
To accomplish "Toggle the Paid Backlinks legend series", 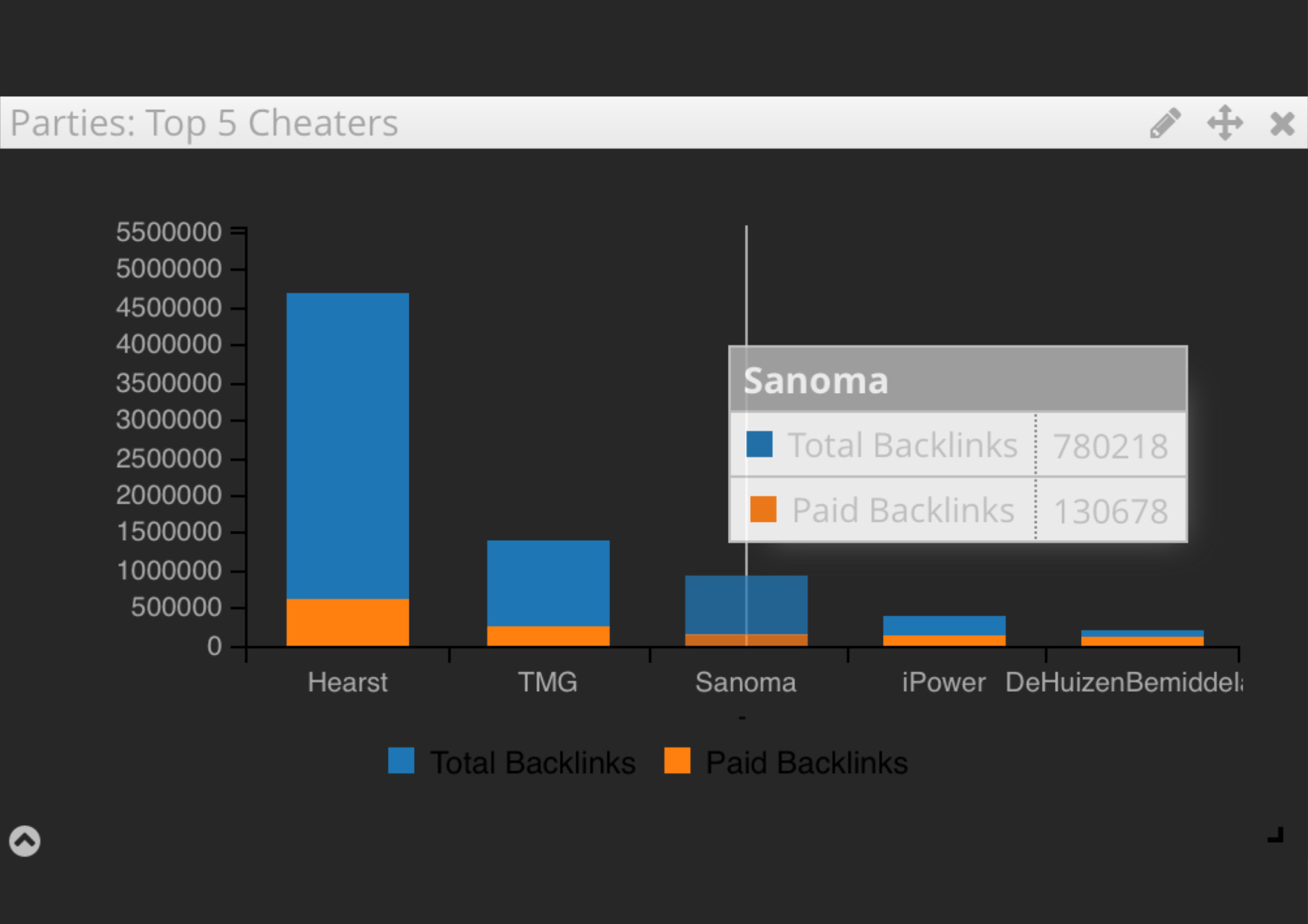I will pyautogui.click(x=806, y=762).
